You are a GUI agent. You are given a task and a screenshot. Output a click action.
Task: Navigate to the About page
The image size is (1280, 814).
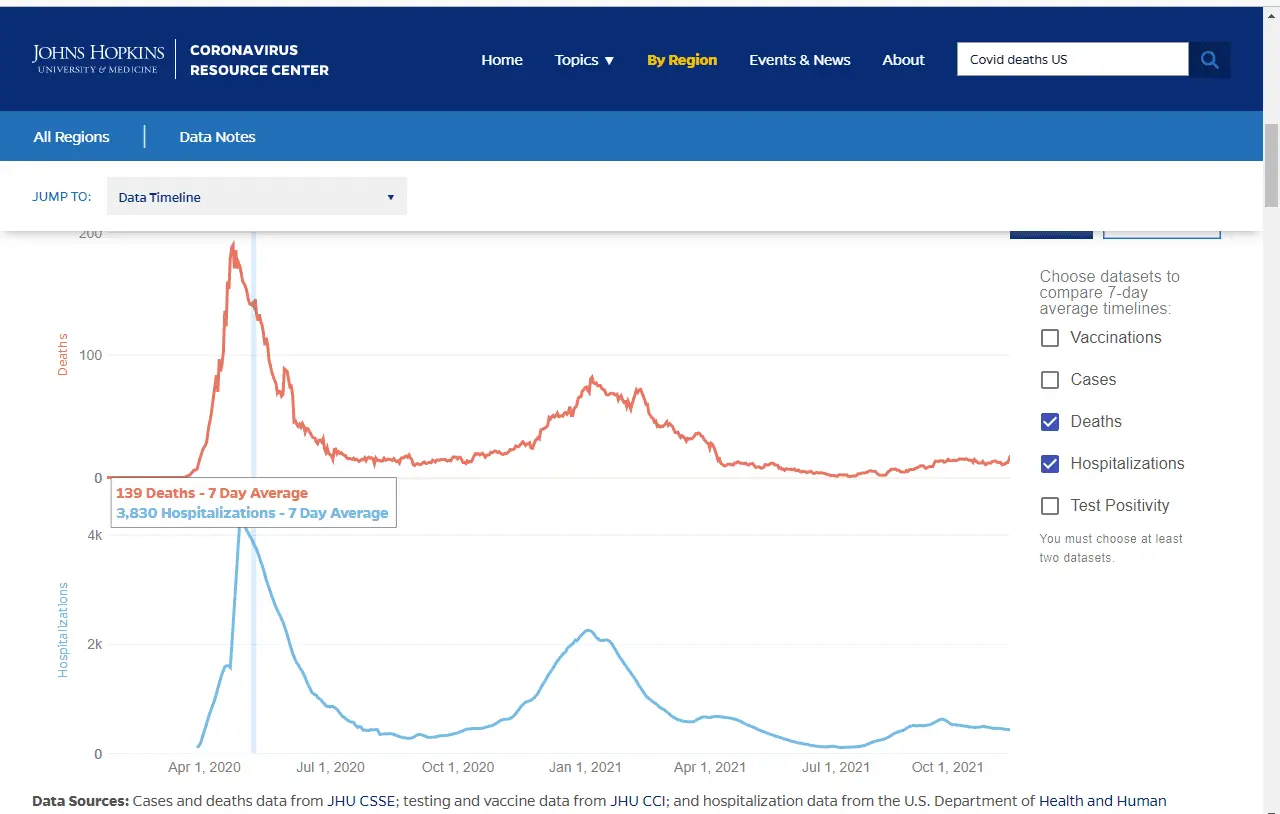point(903,60)
